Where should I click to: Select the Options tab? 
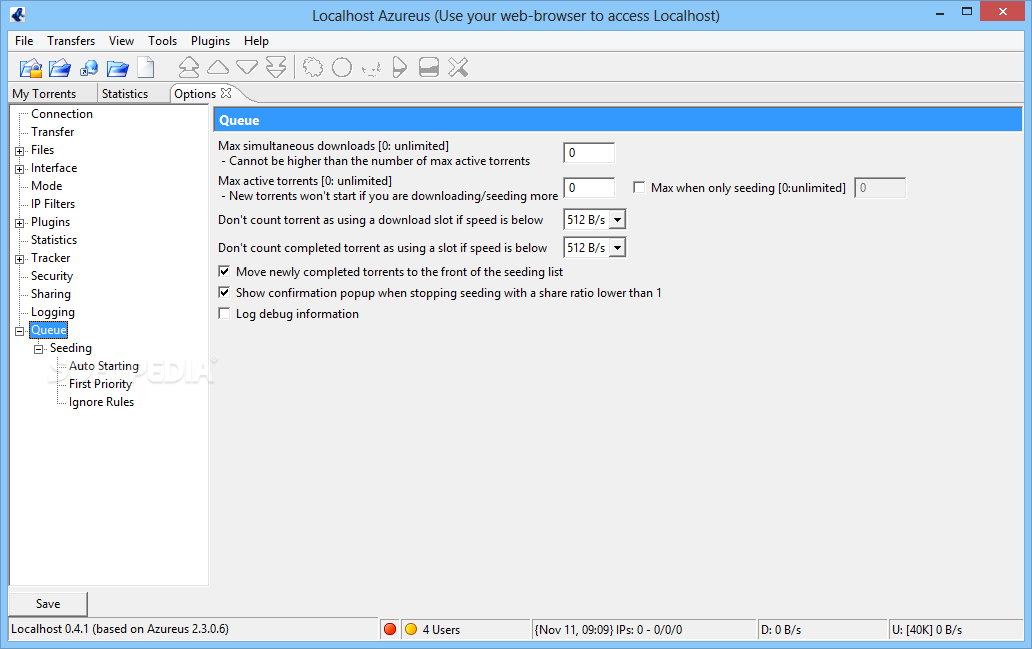[x=195, y=93]
